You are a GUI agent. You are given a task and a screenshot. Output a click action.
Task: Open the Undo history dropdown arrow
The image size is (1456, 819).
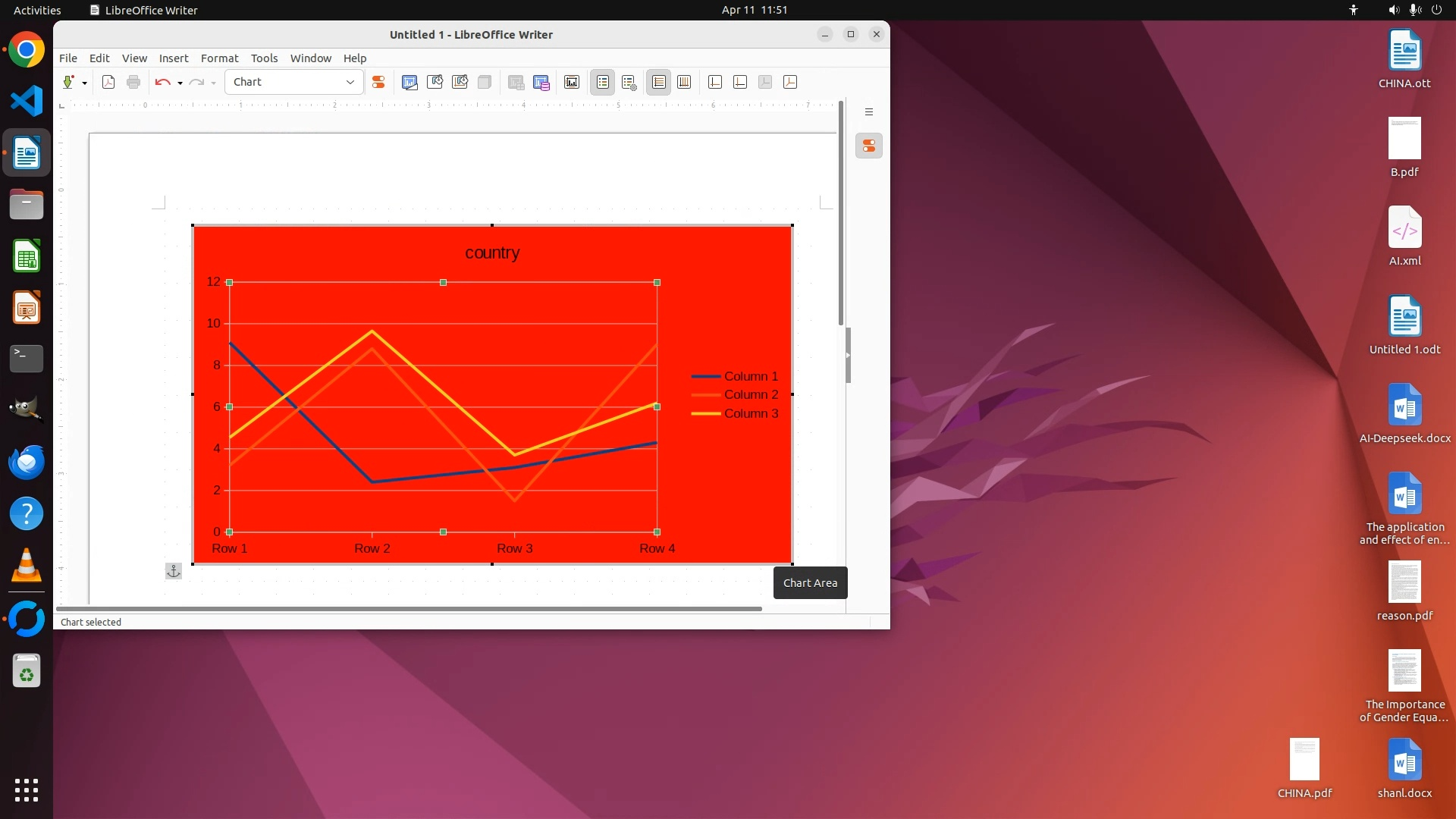(180, 83)
